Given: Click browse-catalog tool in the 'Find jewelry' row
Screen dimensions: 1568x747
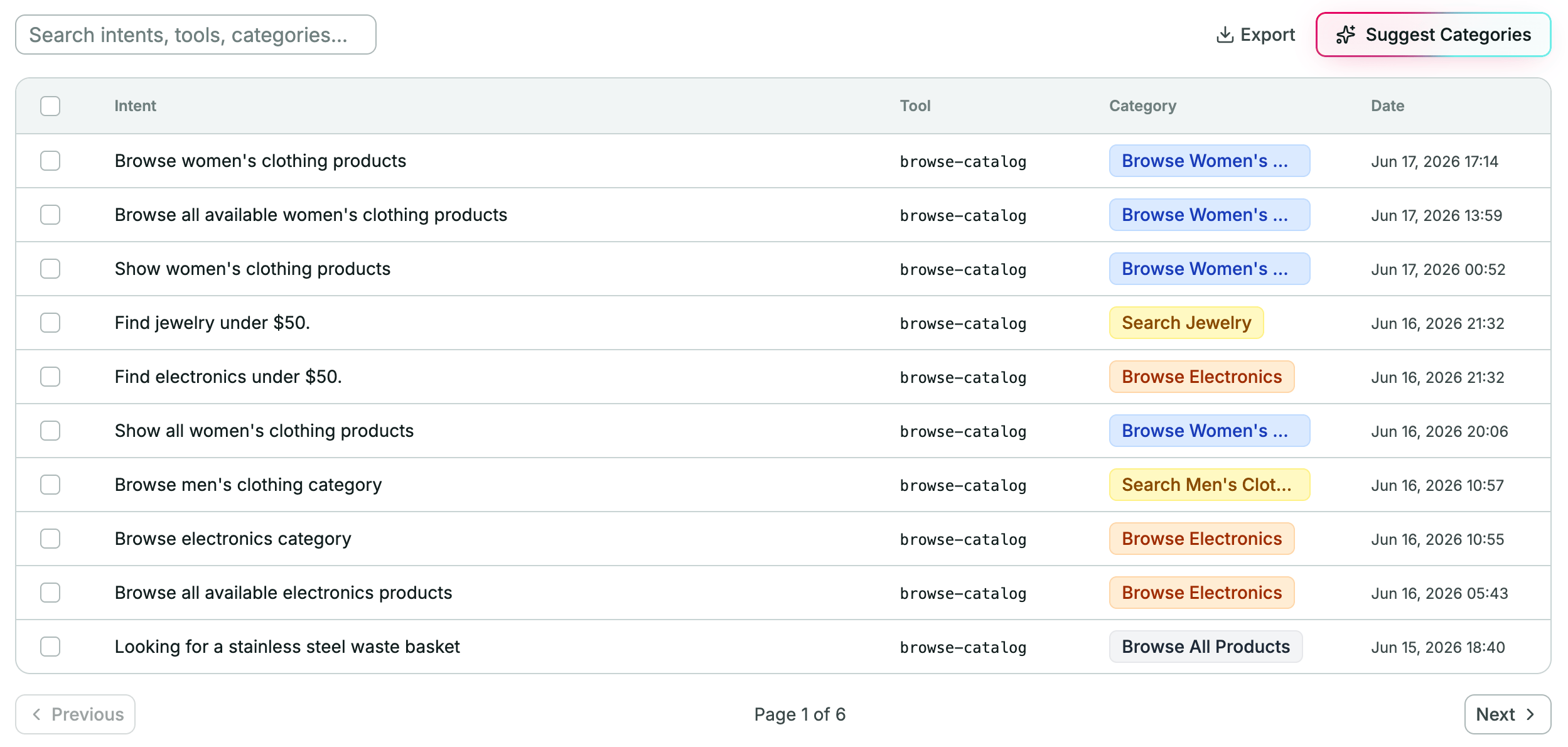Looking at the screenshot, I should [x=963, y=324].
